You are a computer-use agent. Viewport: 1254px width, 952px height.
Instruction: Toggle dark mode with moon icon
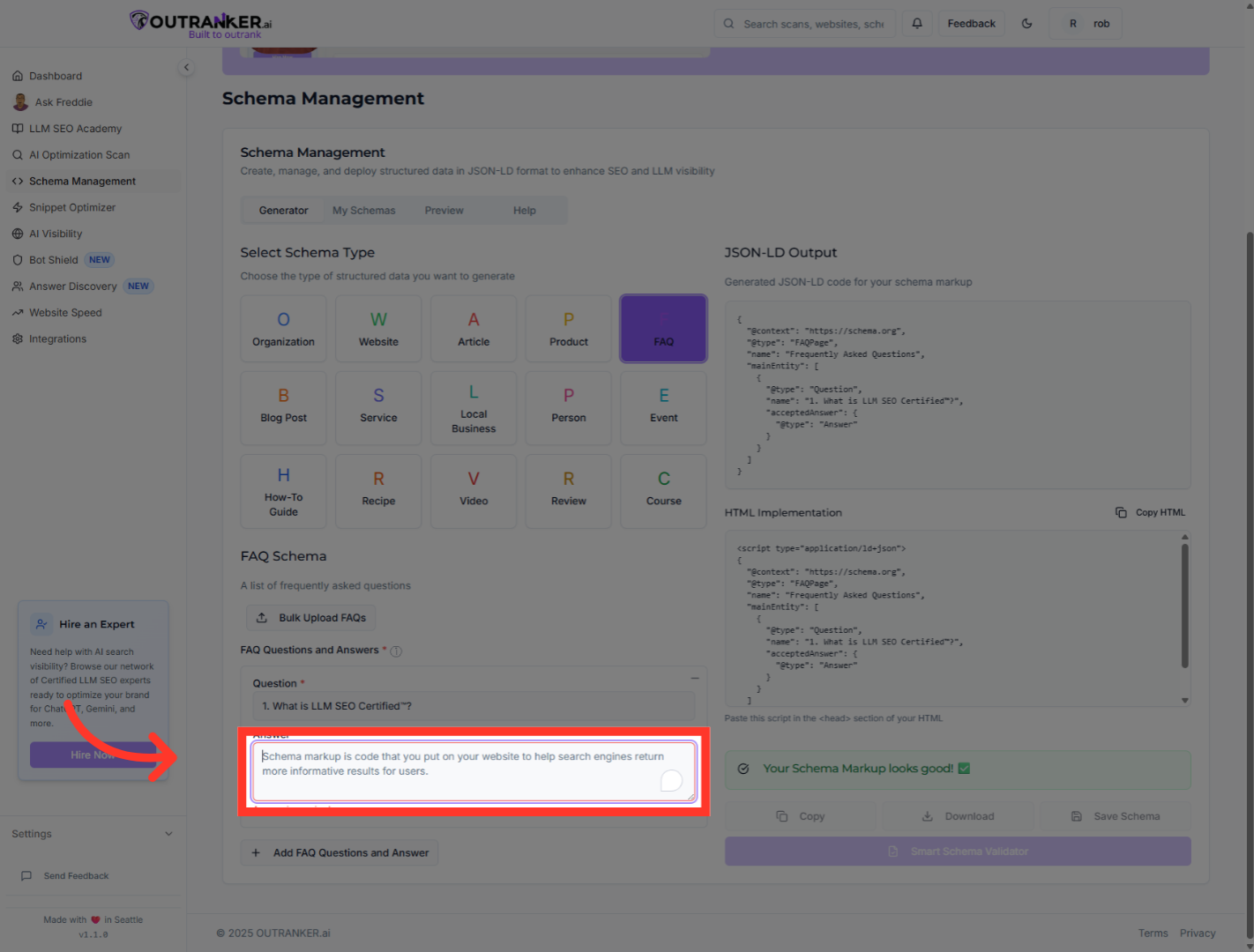point(1026,24)
